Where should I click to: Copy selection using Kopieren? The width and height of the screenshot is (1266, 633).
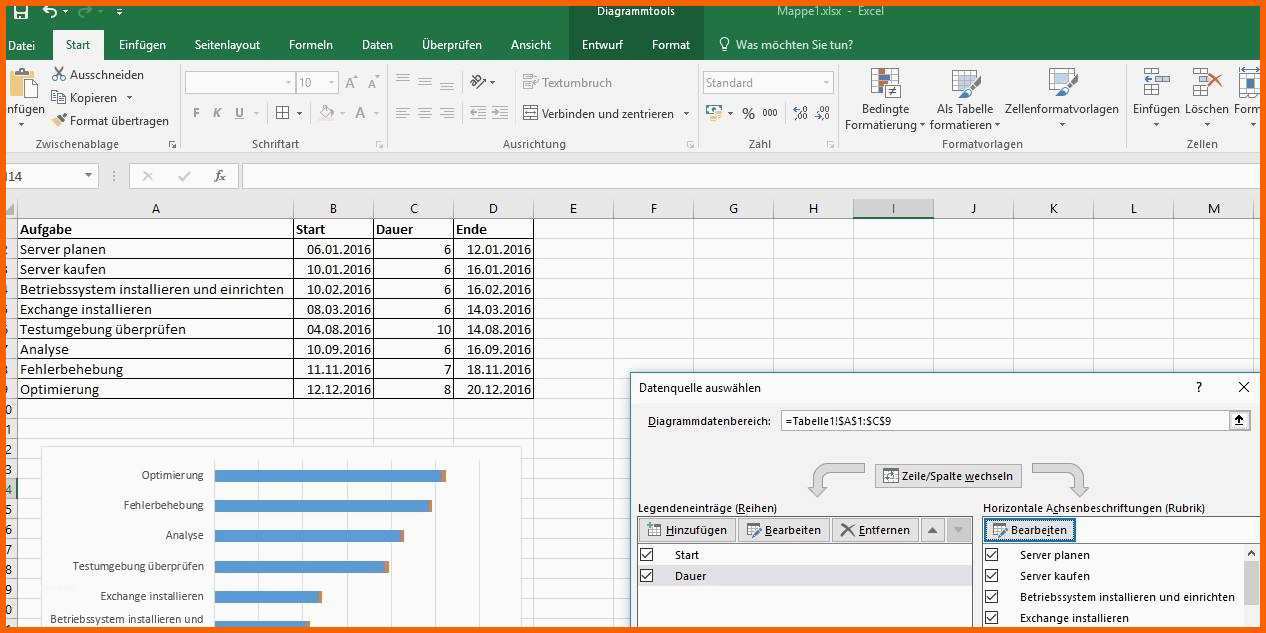85,98
